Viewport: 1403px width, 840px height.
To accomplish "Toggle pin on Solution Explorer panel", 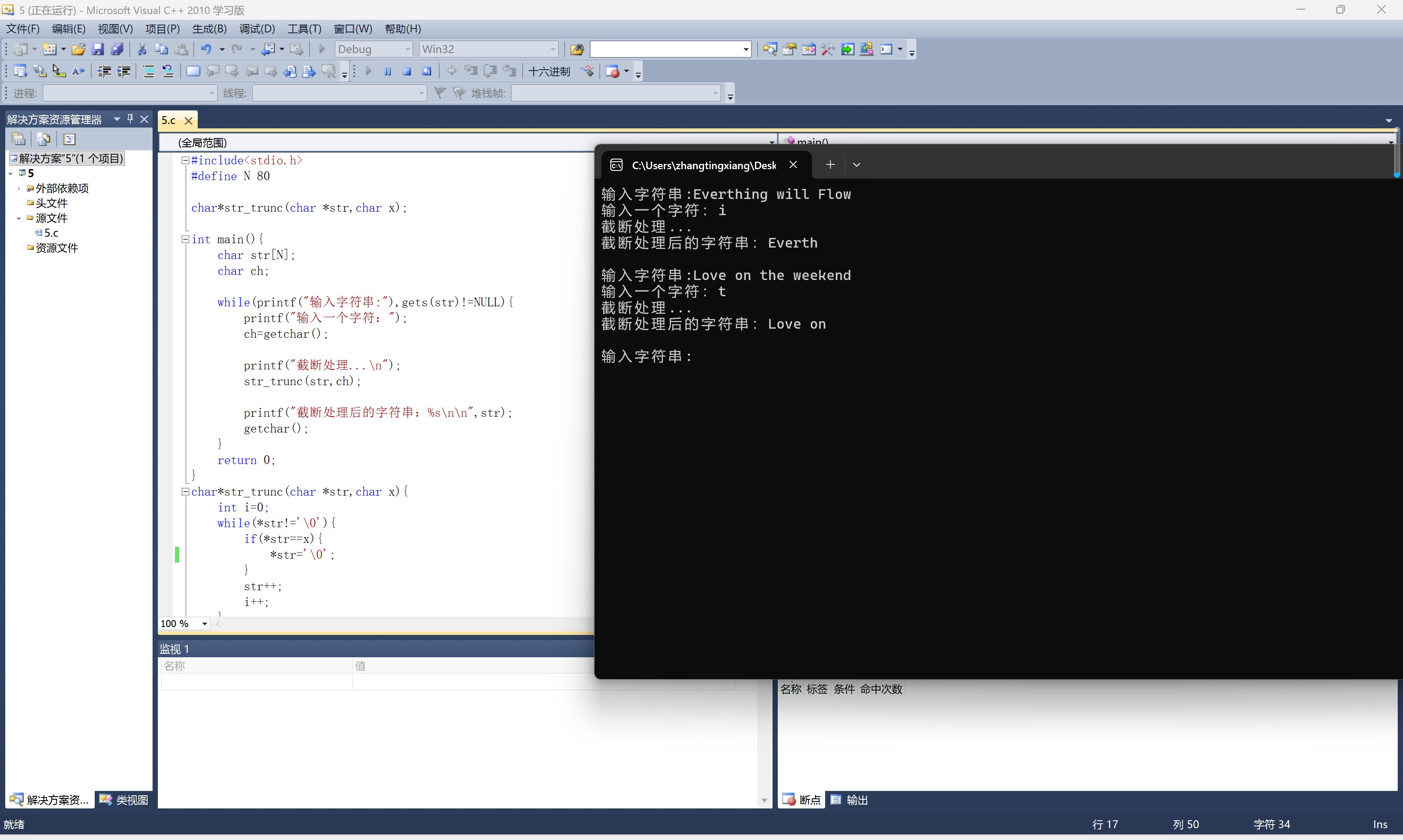I will click(x=130, y=119).
